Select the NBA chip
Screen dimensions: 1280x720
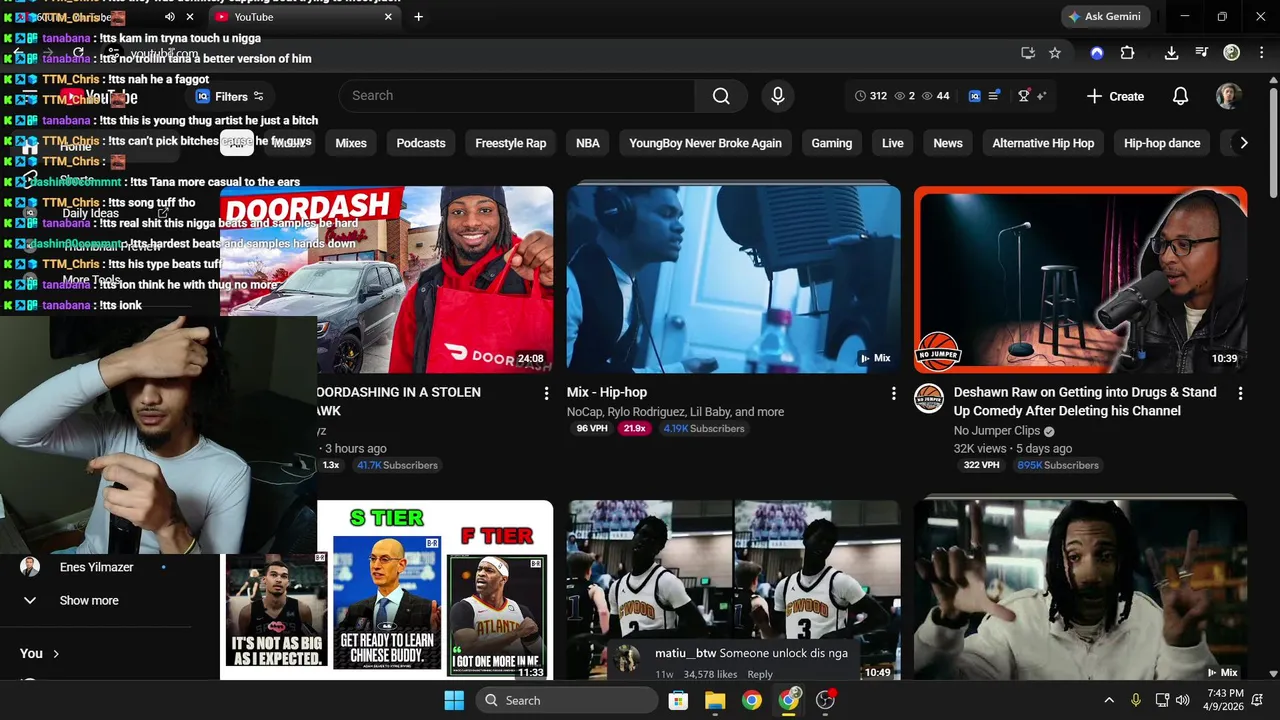click(588, 143)
